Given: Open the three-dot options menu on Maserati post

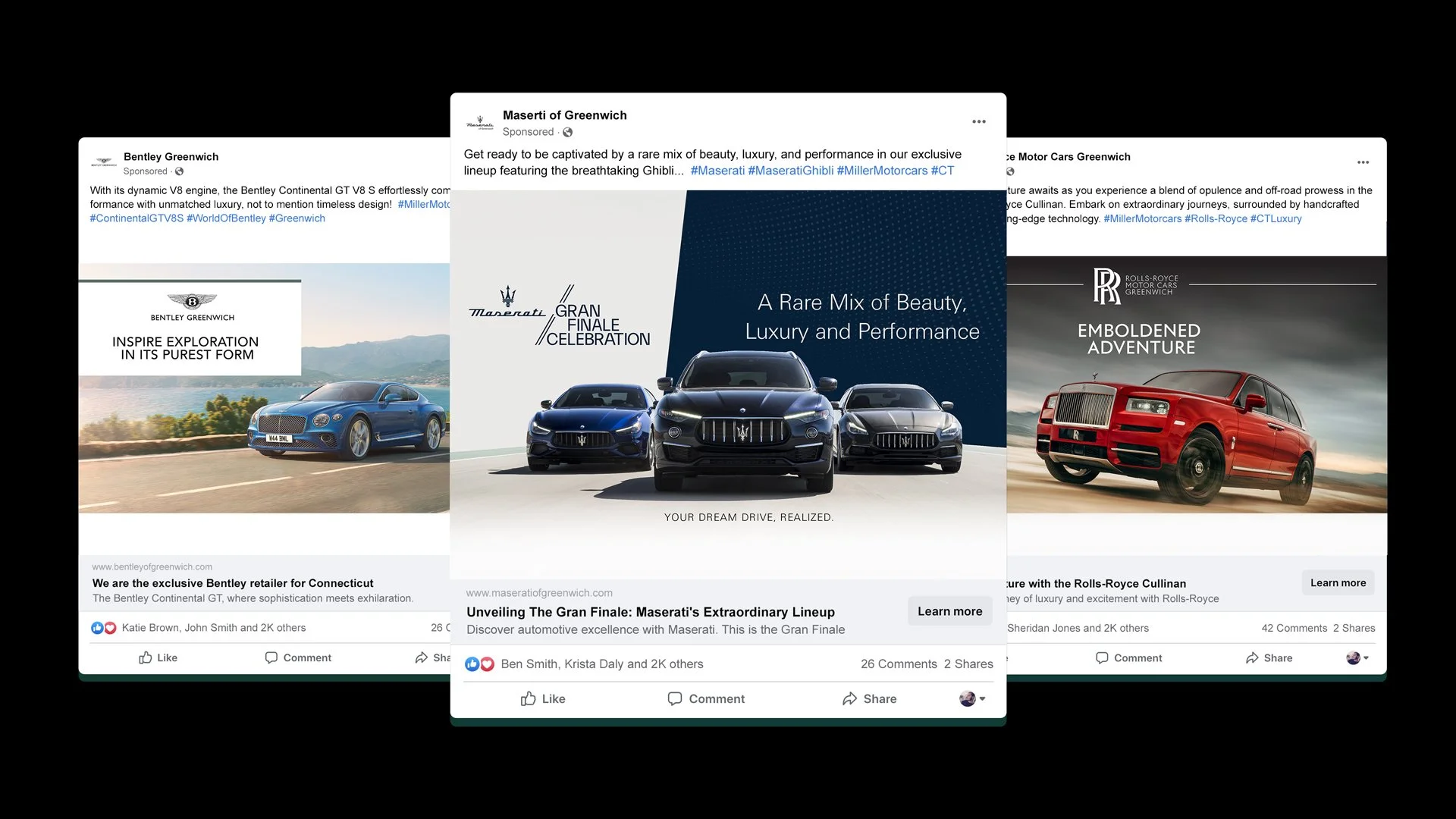Looking at the screenshot, I should [x=978, y=121].
